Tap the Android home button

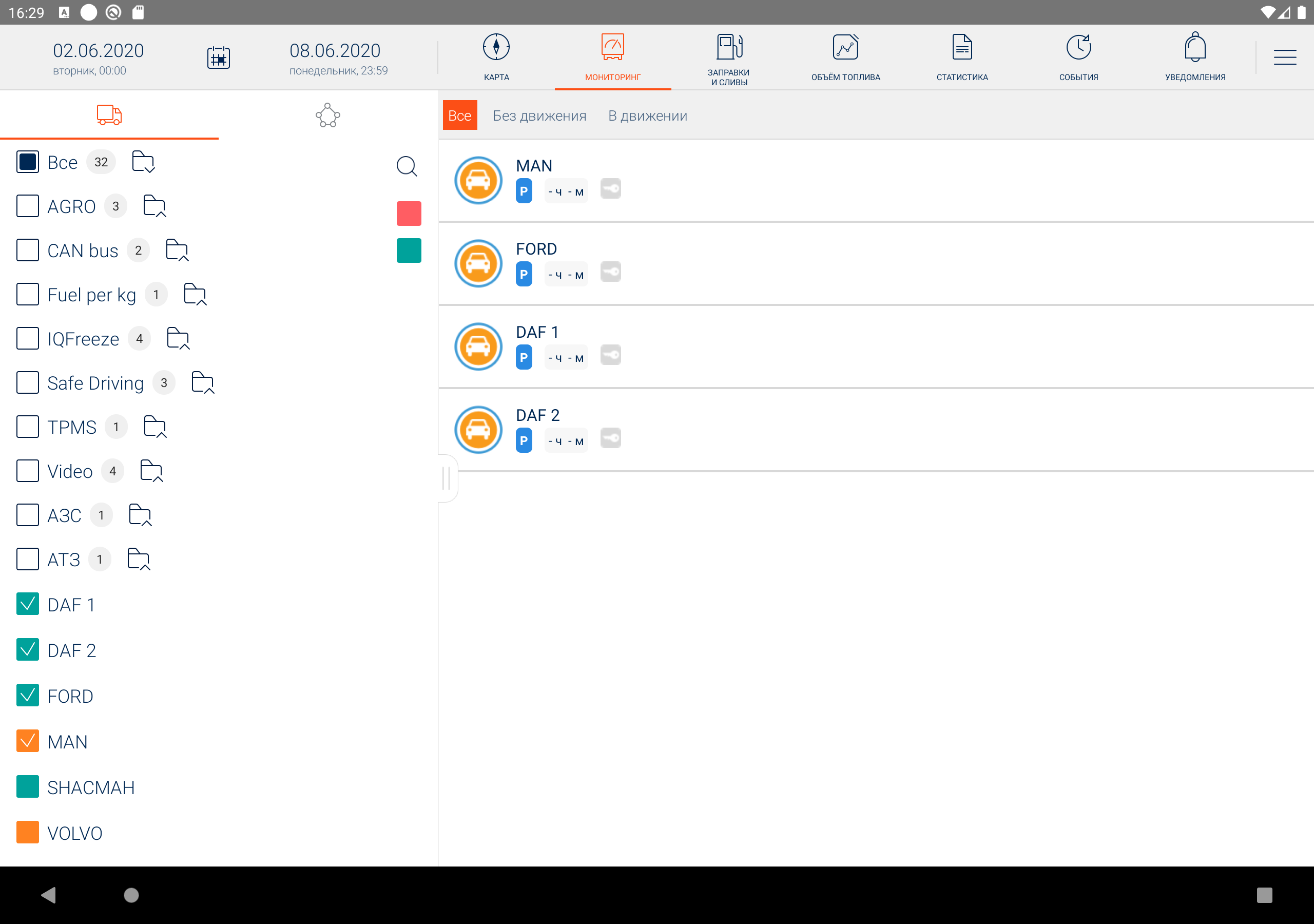coord(131,895)
